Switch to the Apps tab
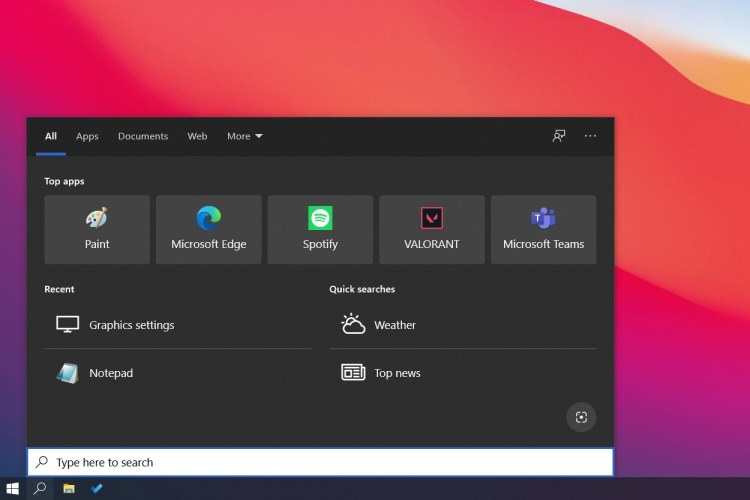750x500 pixels. [x=87, y=136]
